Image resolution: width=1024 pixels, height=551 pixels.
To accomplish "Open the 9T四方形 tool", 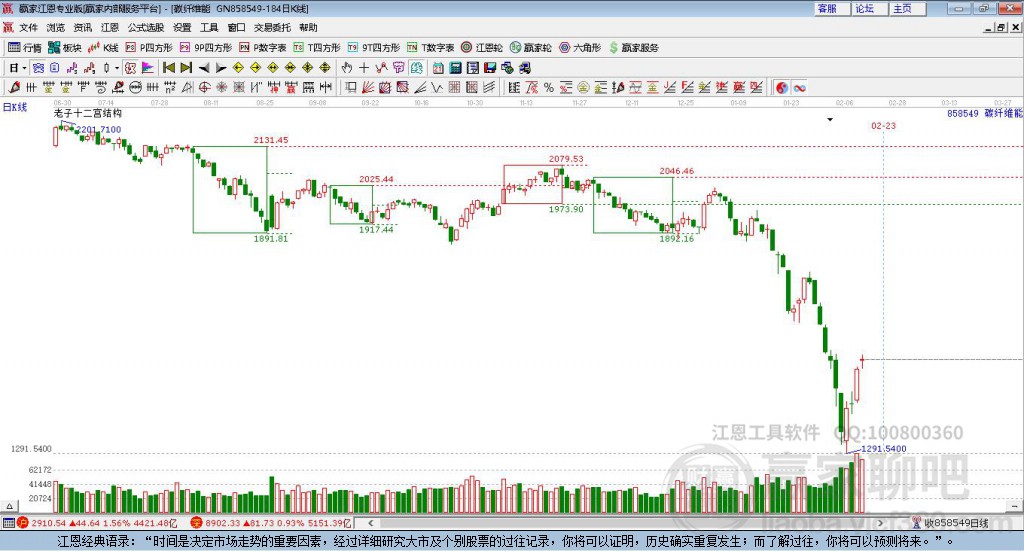I will (374, 48).
